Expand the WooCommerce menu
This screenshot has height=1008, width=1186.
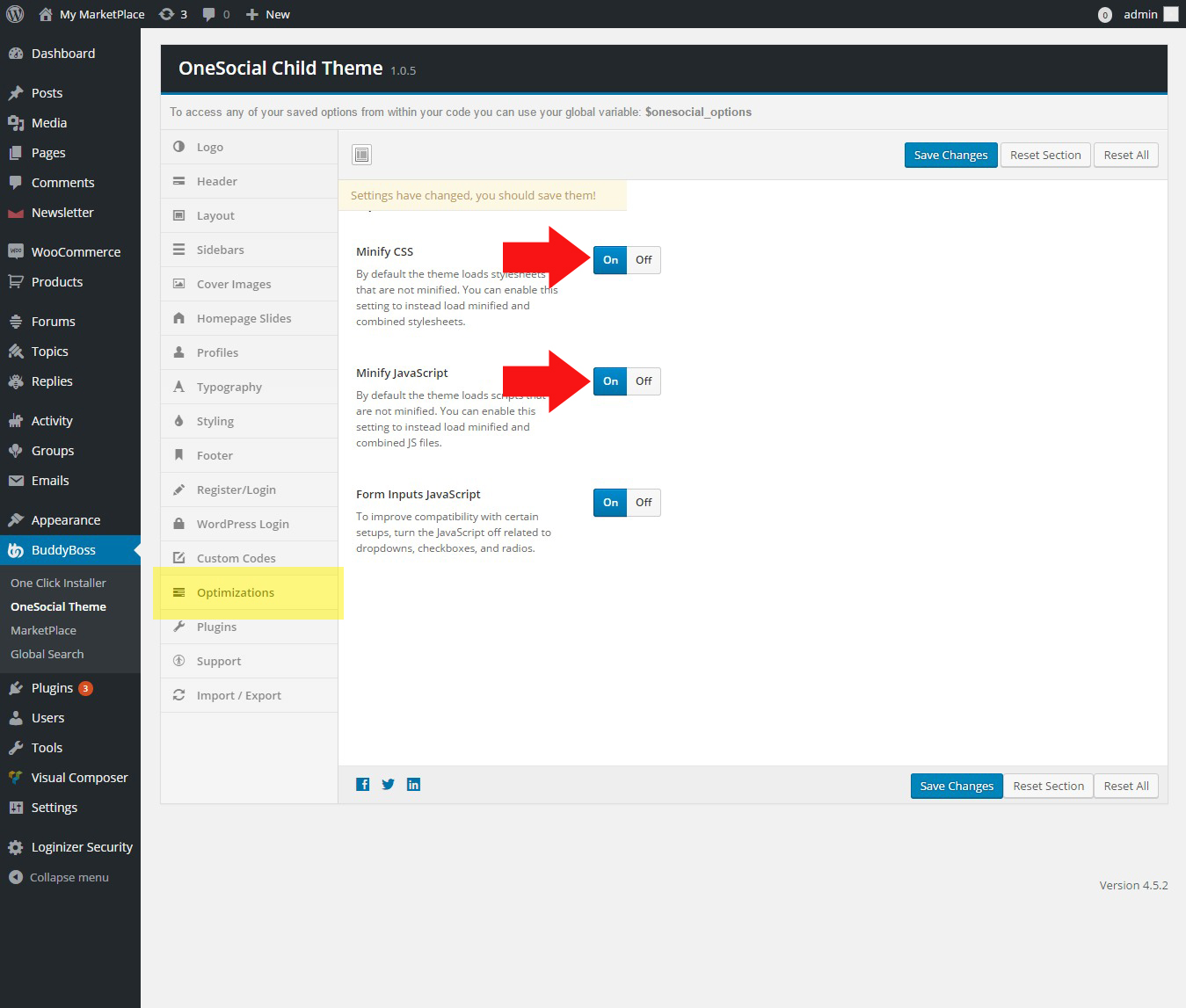(76, 252)
